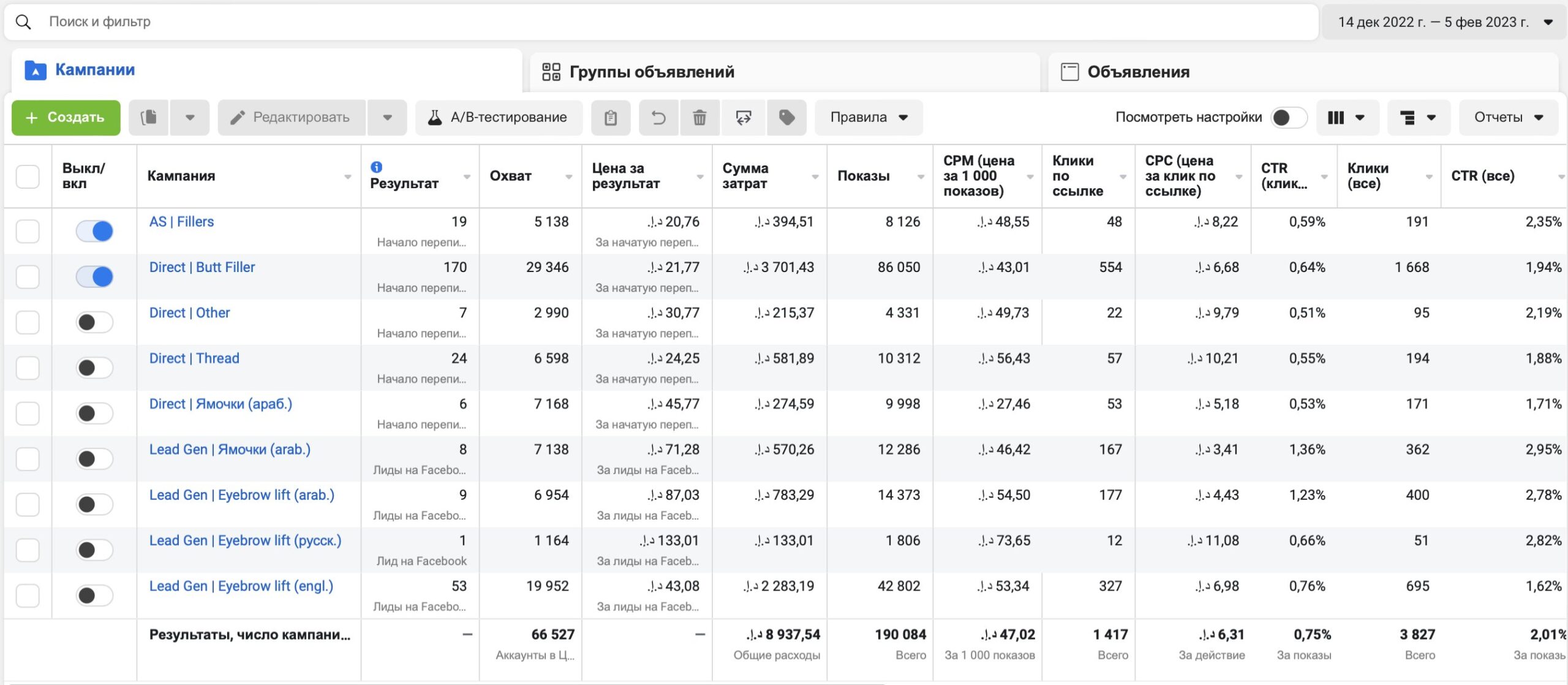Open the Кампания column header menu

[x=347, y=176]
